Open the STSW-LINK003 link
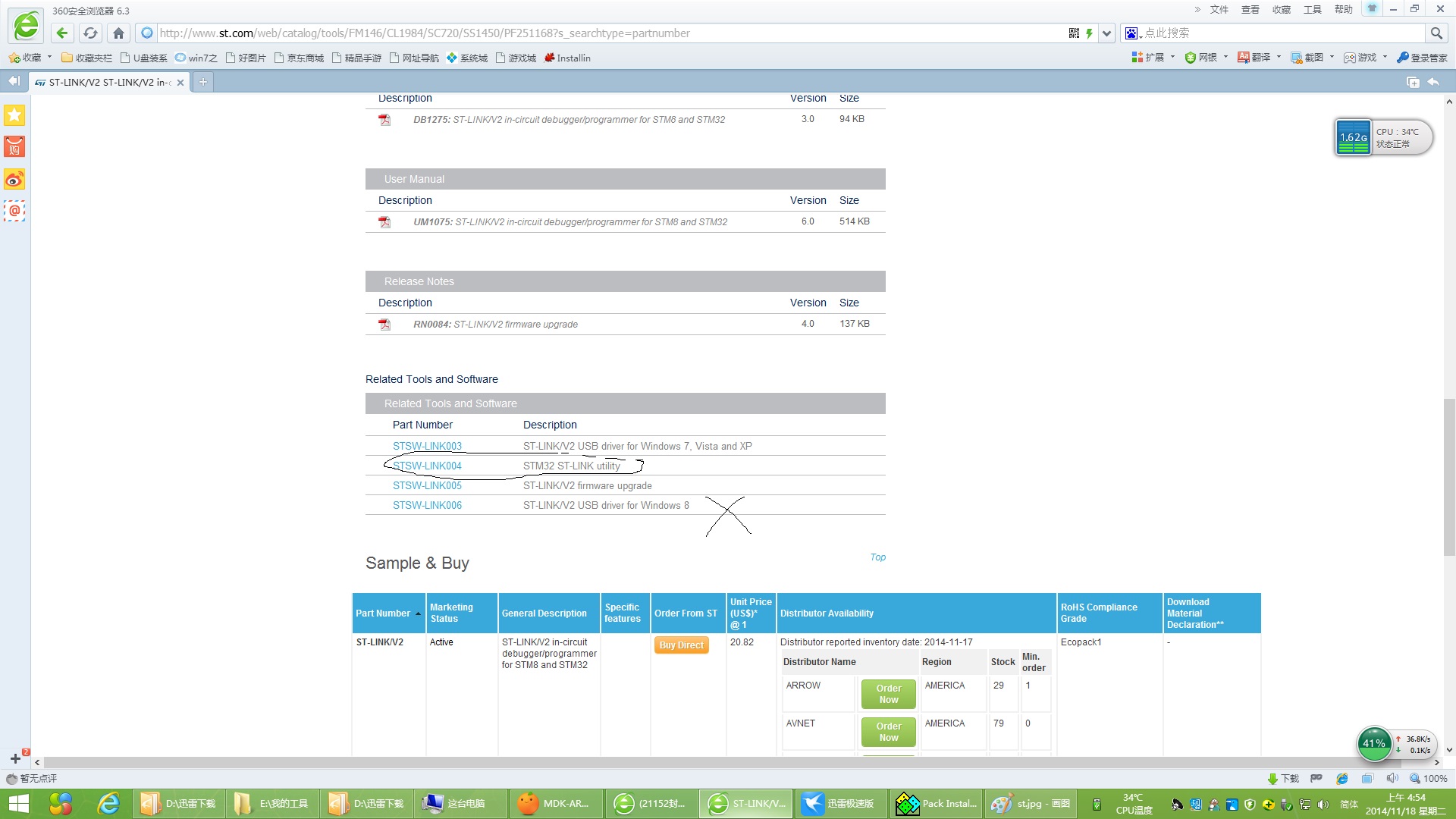1456x819 pixels. coord(427,446)
